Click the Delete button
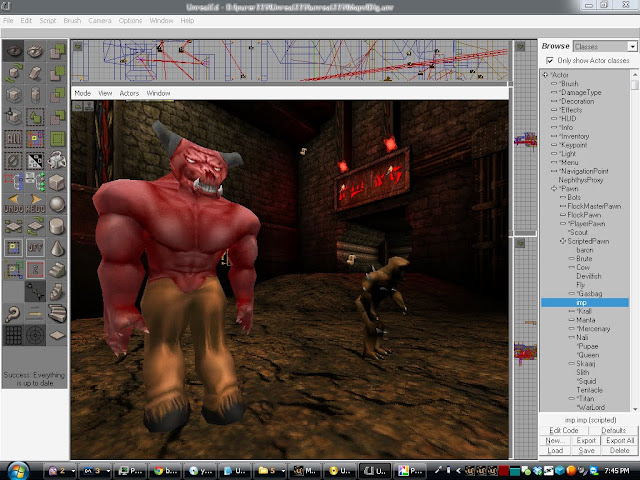The width and height of the screenshot is (640, 480). click(x=620, y=450)
